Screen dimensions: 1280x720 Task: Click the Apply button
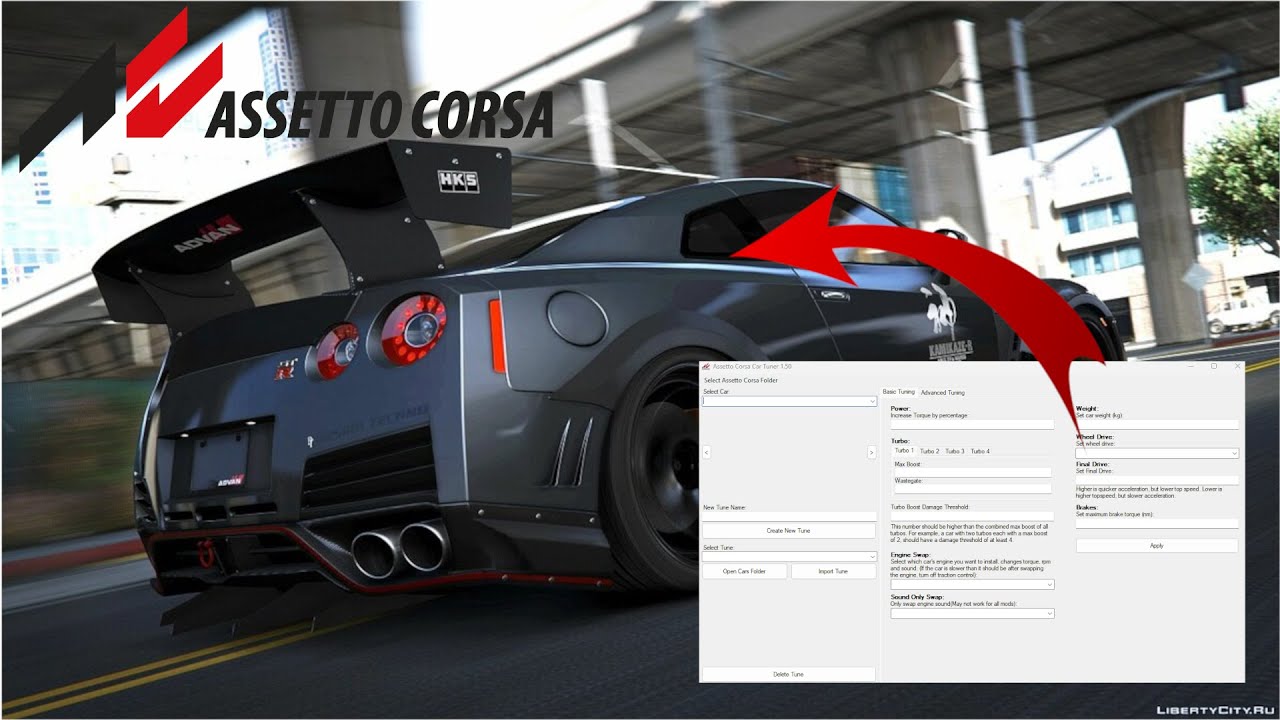1157,546
